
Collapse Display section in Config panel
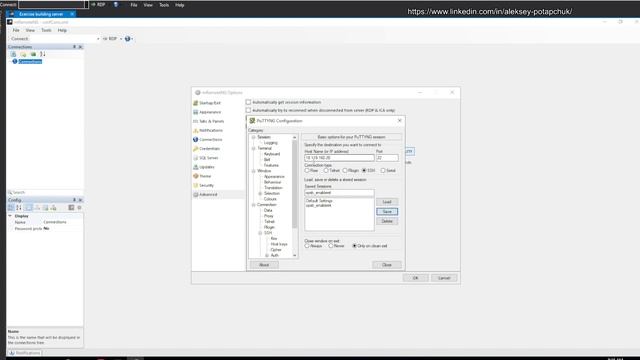pyautogui.click(x=10, y=216)
